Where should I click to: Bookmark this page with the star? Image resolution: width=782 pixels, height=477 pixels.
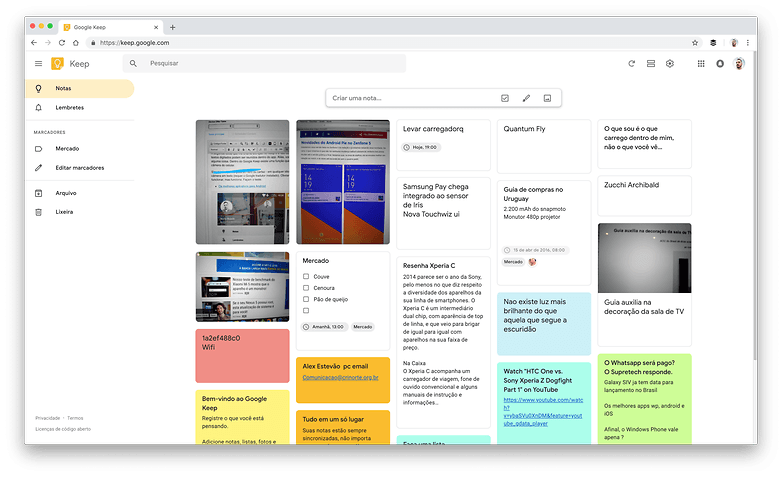tap(695, 43)
